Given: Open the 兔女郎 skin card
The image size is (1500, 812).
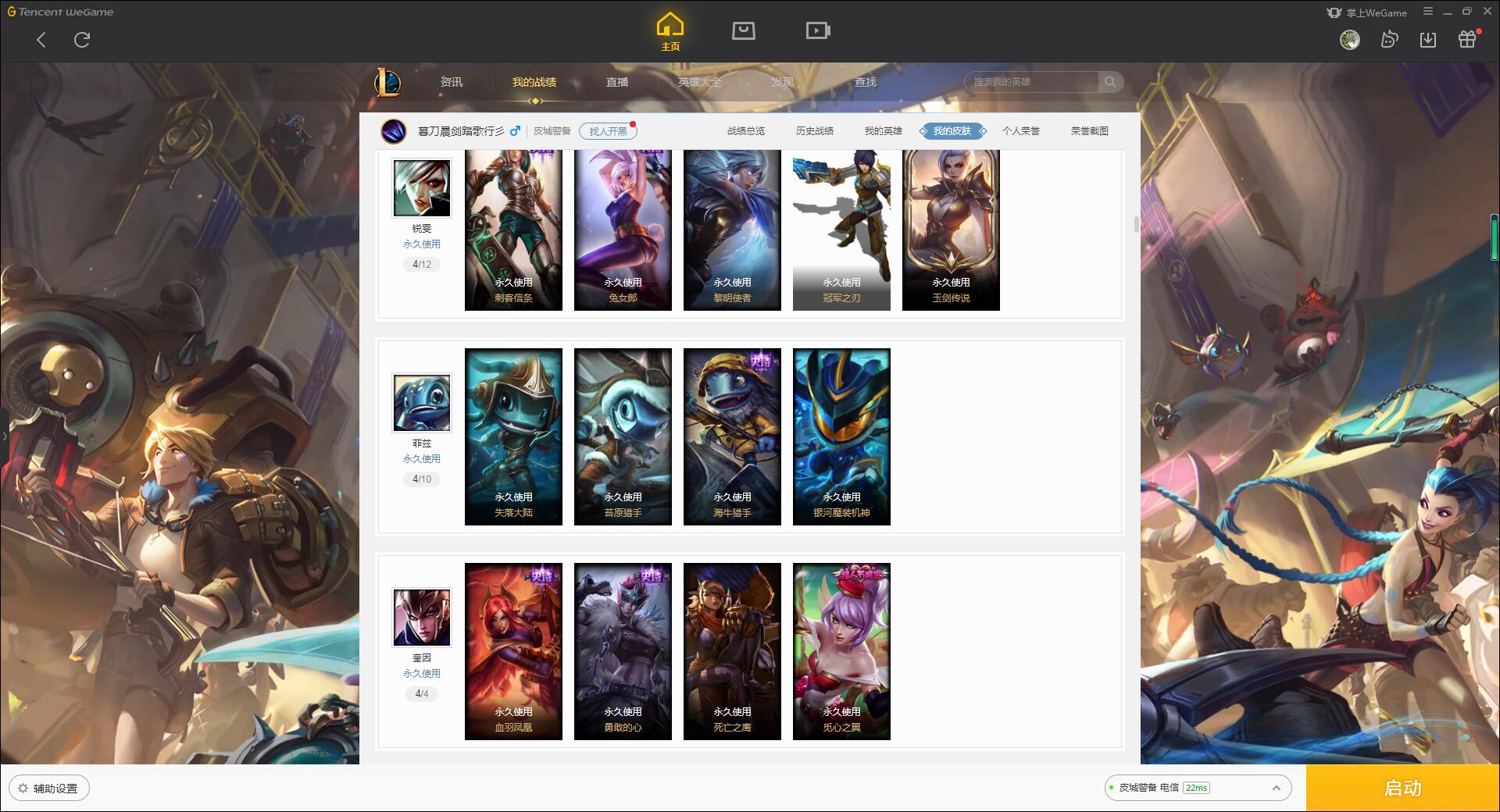Looking at the screenshot, I should pos(623,230).
